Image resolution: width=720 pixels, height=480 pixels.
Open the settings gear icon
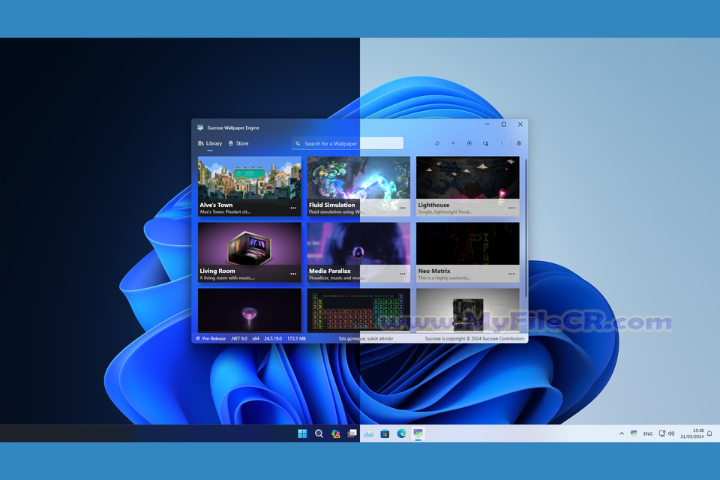519,143
